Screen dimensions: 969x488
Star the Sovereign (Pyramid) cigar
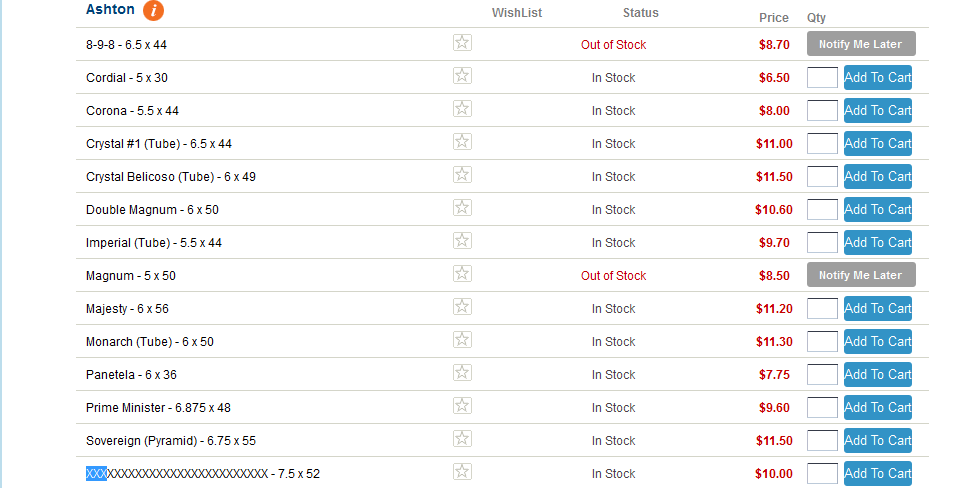pyautogui.click(x=462, y=438)
